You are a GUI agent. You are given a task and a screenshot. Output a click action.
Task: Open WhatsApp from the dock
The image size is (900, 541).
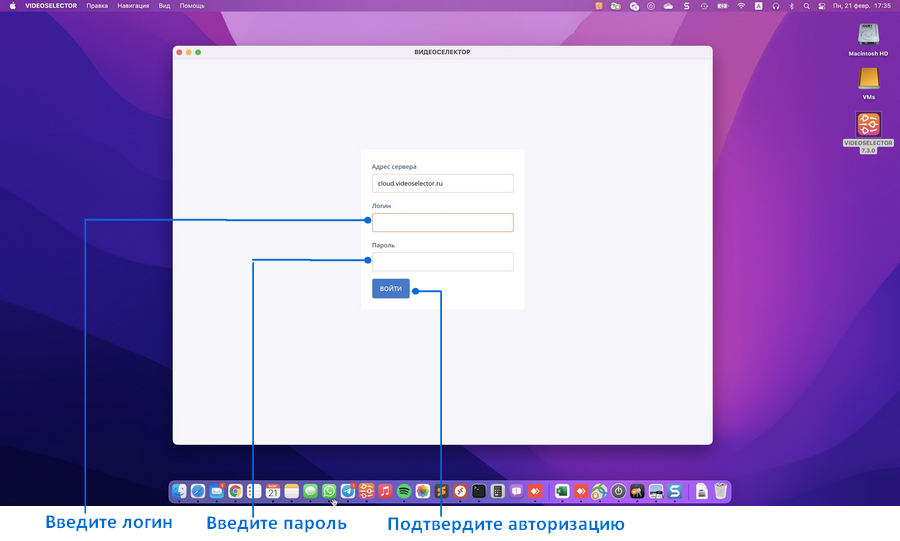tap(329, 491)
